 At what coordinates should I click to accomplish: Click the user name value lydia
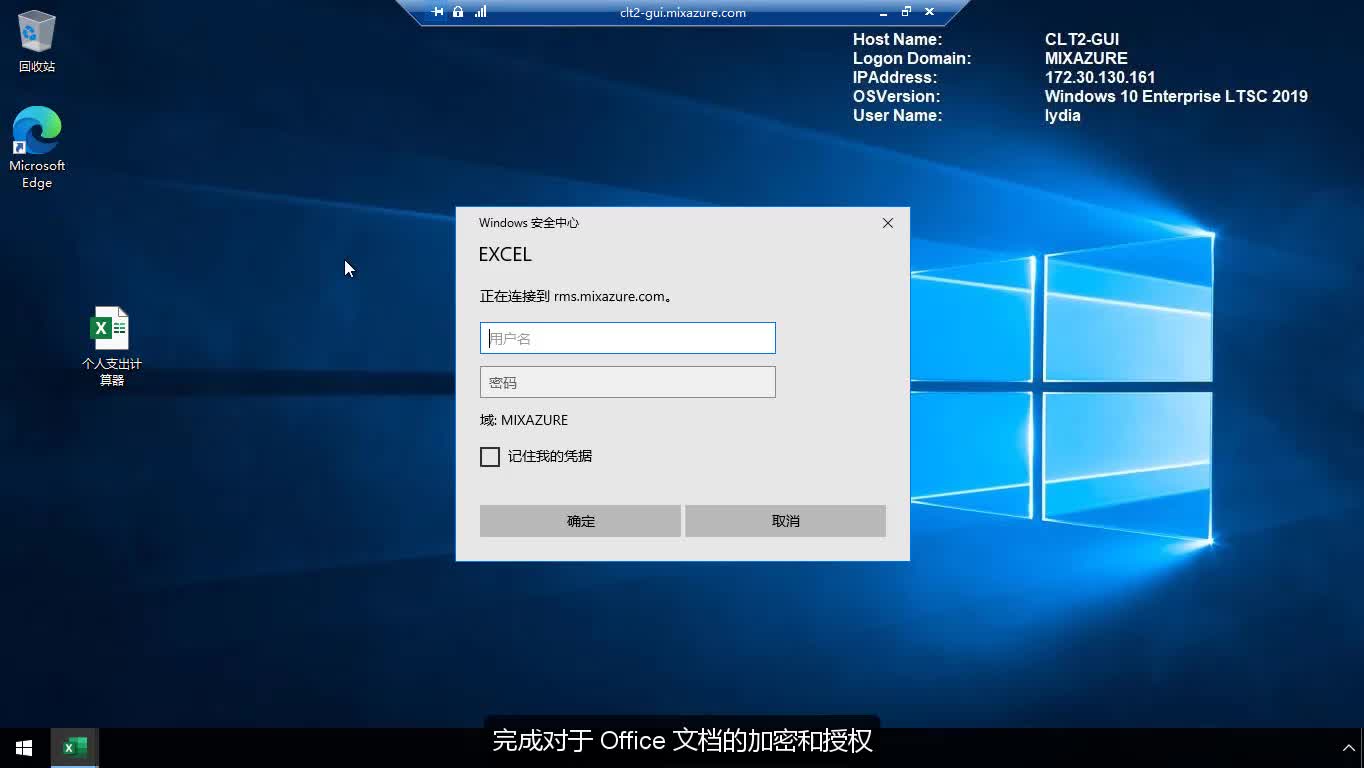[x=1062, y=115]
